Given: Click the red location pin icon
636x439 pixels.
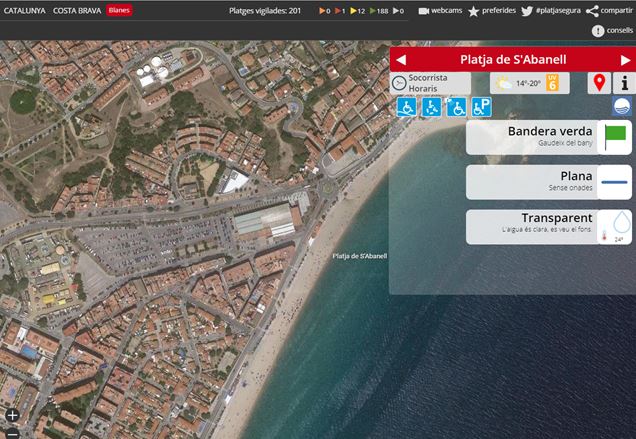Looking at the screenshot, I should (599, 83).
